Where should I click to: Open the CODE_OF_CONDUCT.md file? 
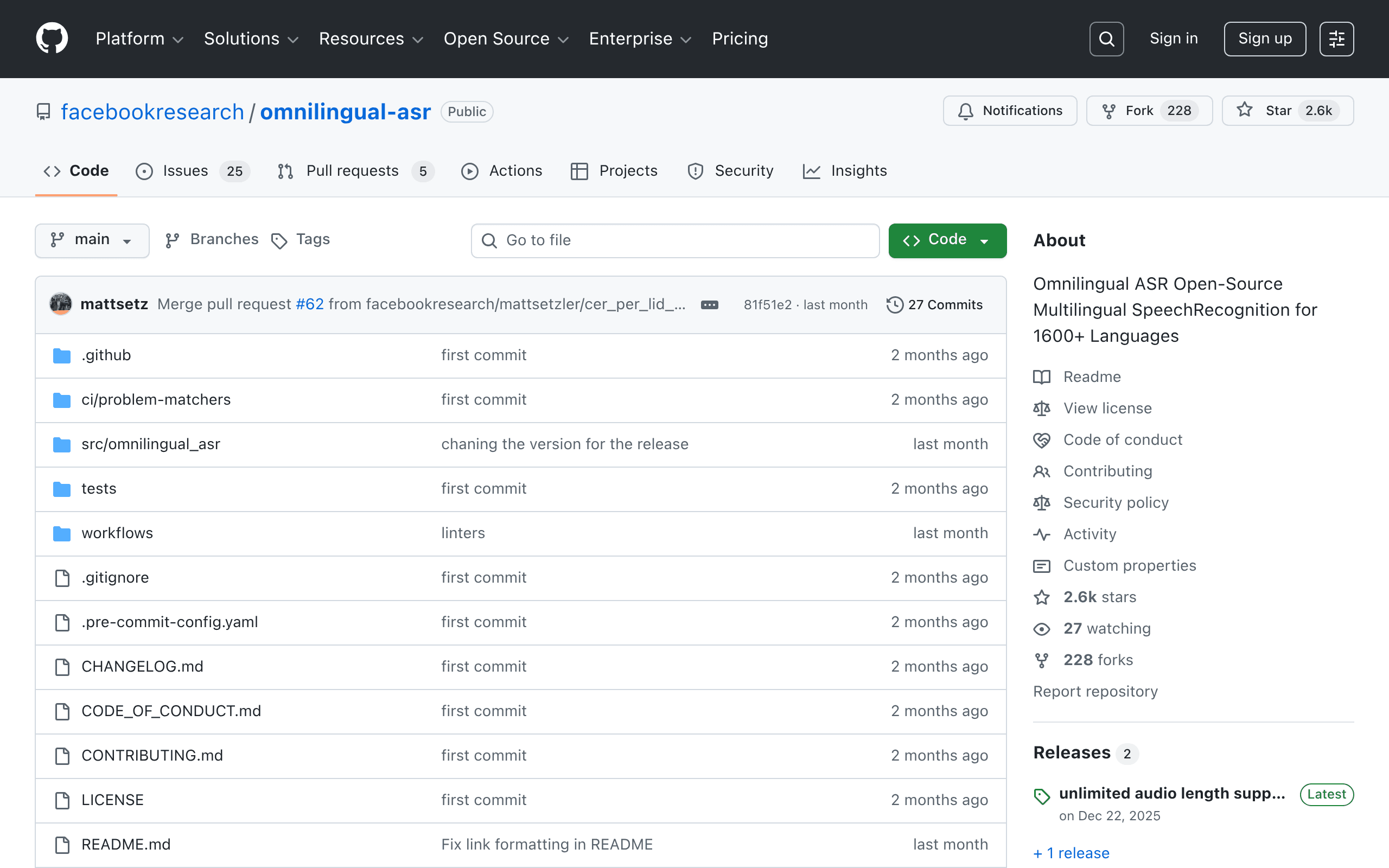(x=171, y=711)
